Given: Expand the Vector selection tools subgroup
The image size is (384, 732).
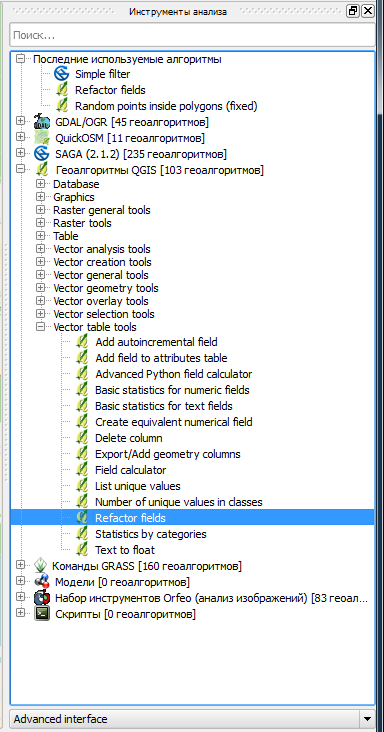Looking at the screenshot, I should 41,314.
